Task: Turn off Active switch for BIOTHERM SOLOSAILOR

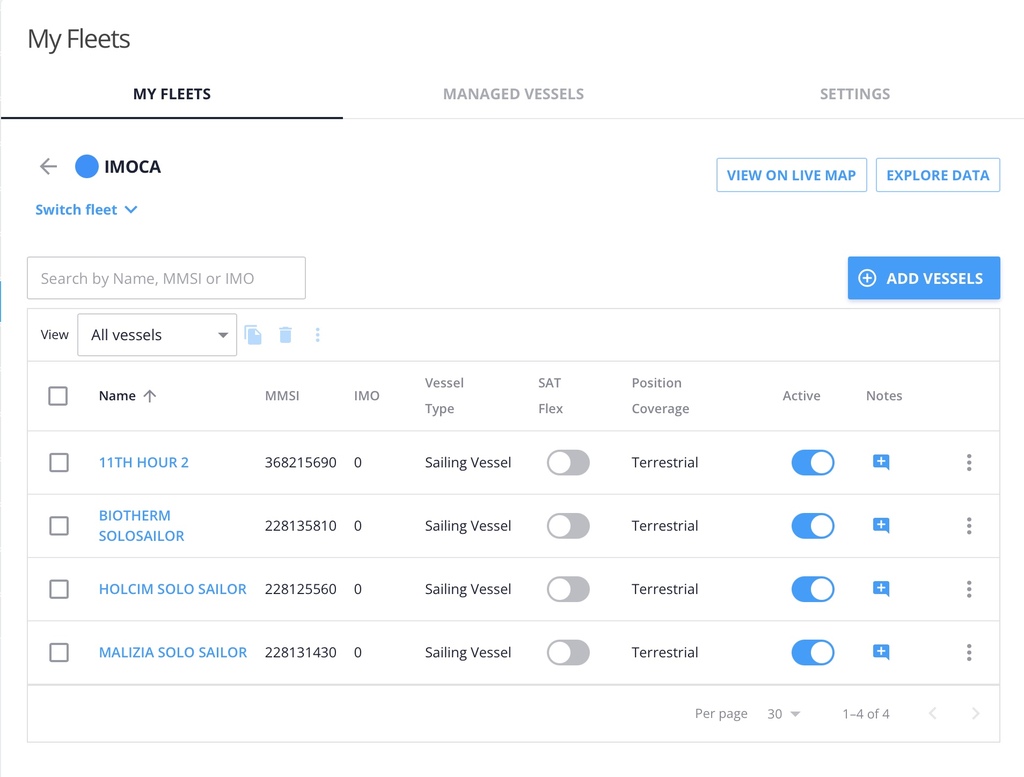Action: pyautogui.click(x=813, y=526)
